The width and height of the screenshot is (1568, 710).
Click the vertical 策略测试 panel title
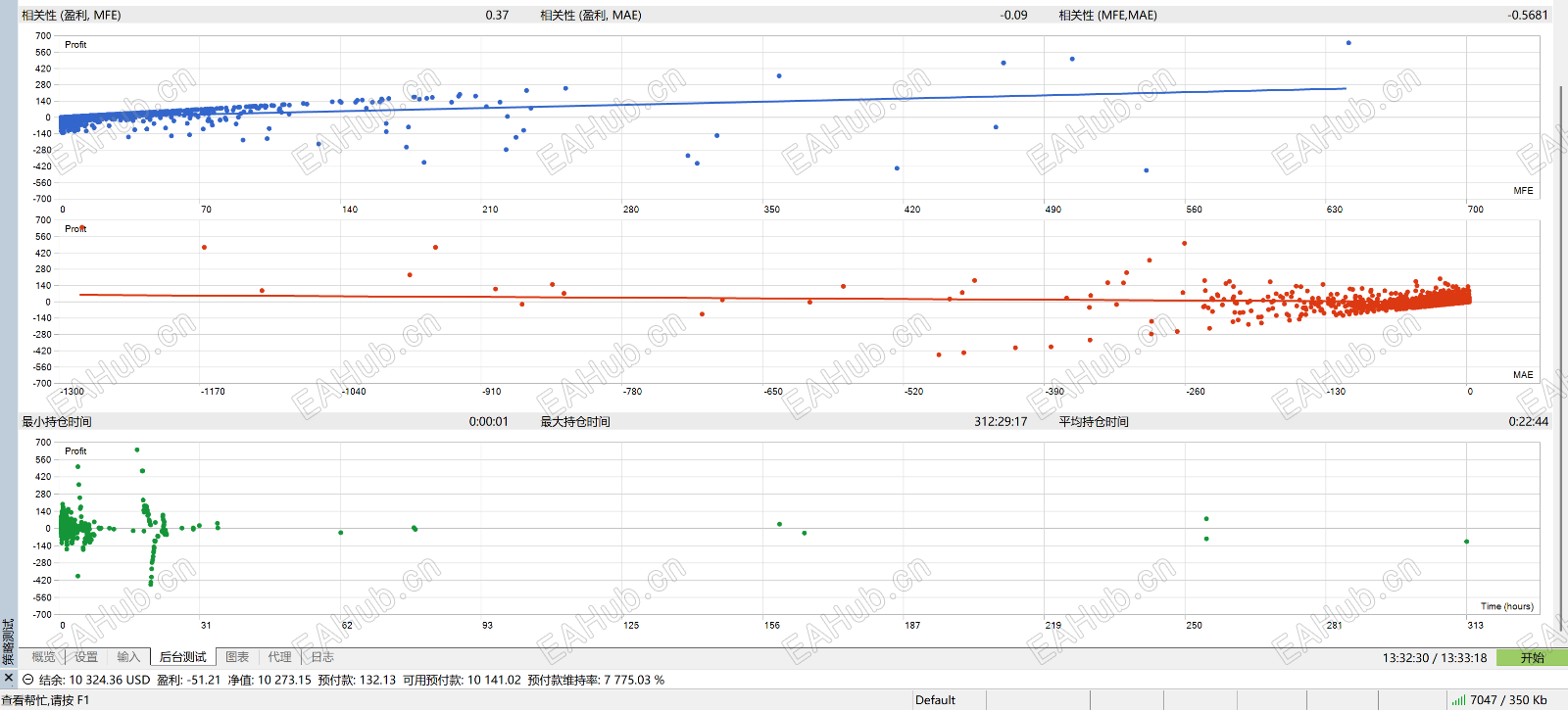click(x=9, y=641)
